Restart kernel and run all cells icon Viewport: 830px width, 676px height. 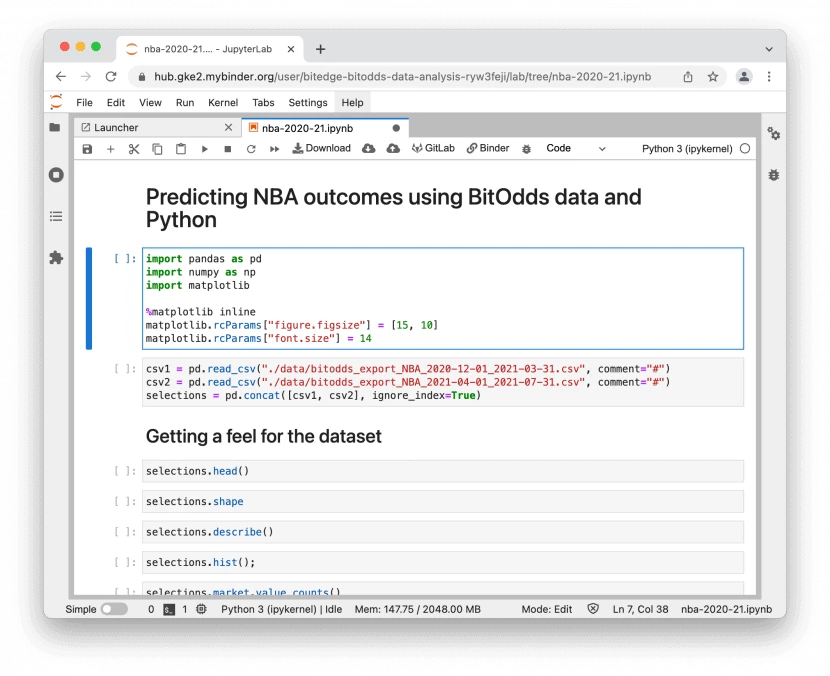(274, 149)
